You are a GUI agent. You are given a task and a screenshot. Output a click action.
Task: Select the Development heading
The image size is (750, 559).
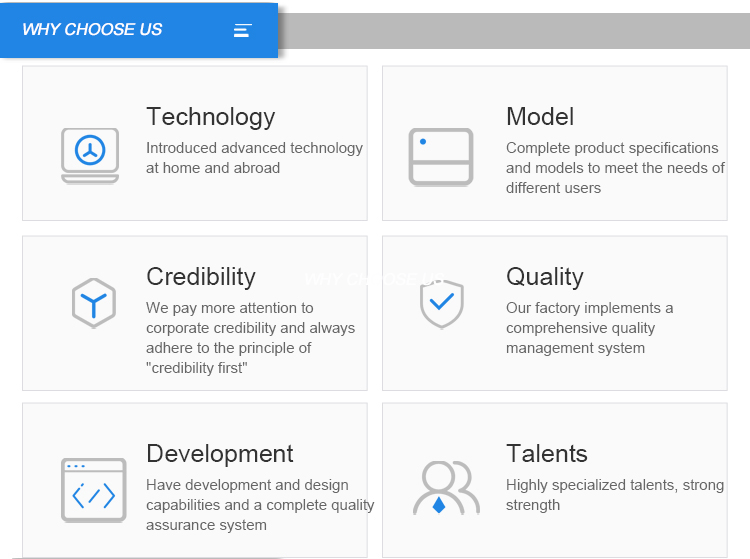220,454
